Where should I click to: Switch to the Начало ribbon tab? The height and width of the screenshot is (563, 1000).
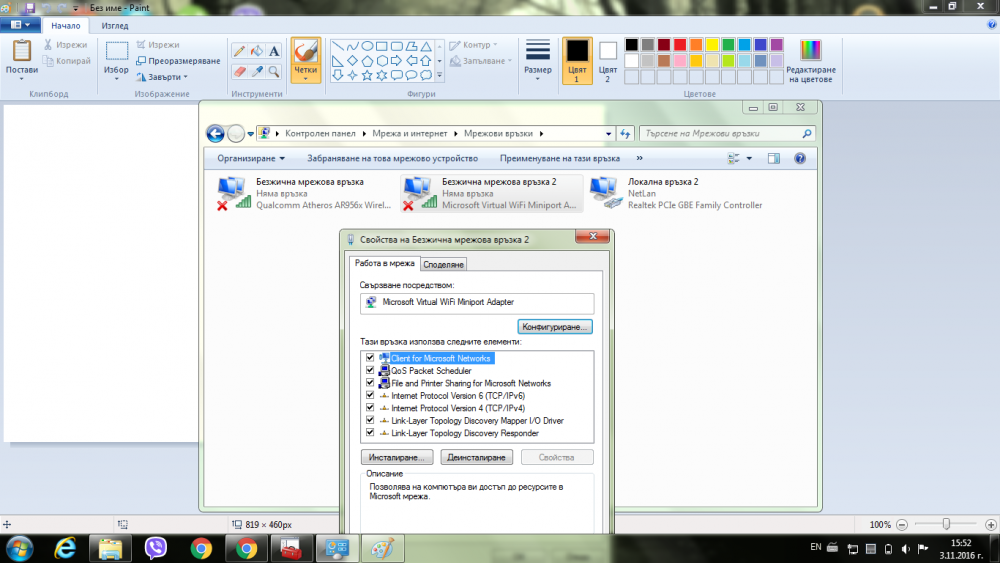click(x=66, y=26)
